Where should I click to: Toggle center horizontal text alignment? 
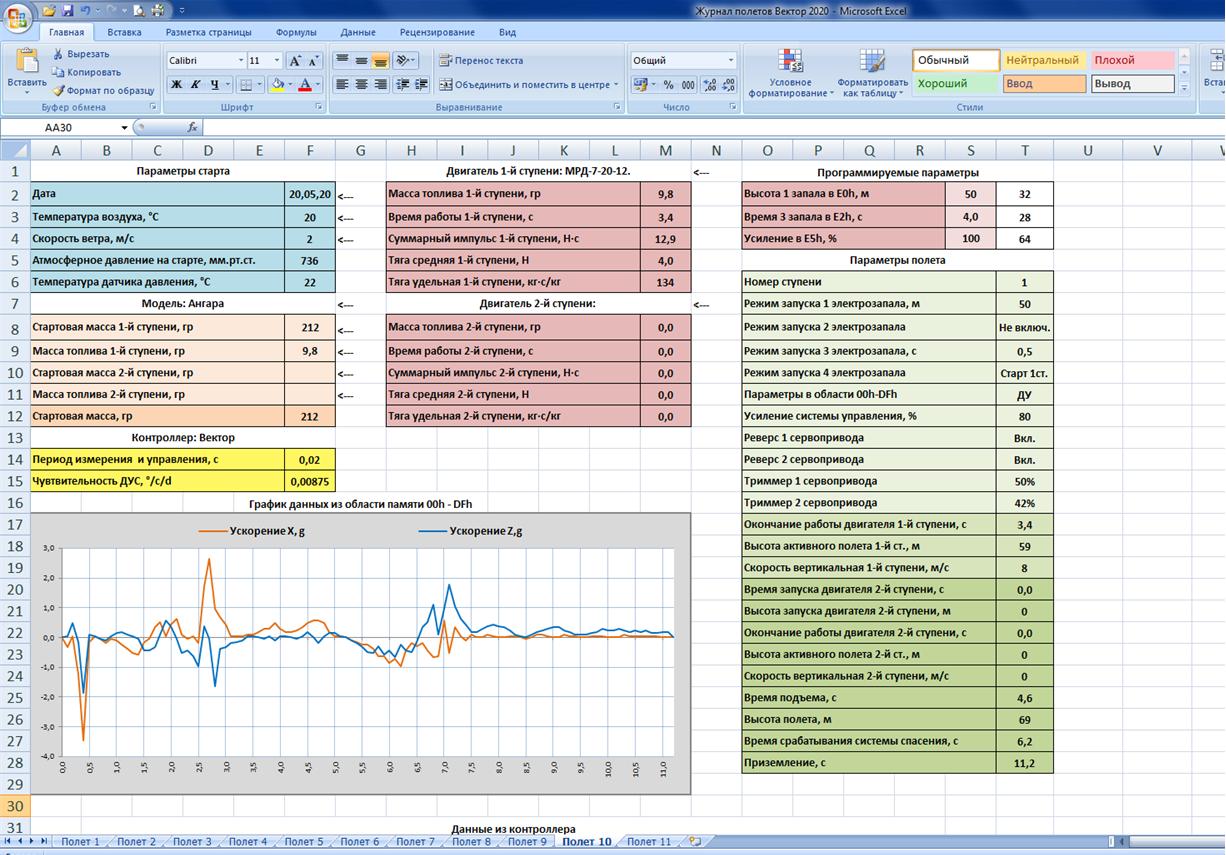[361, 85]
